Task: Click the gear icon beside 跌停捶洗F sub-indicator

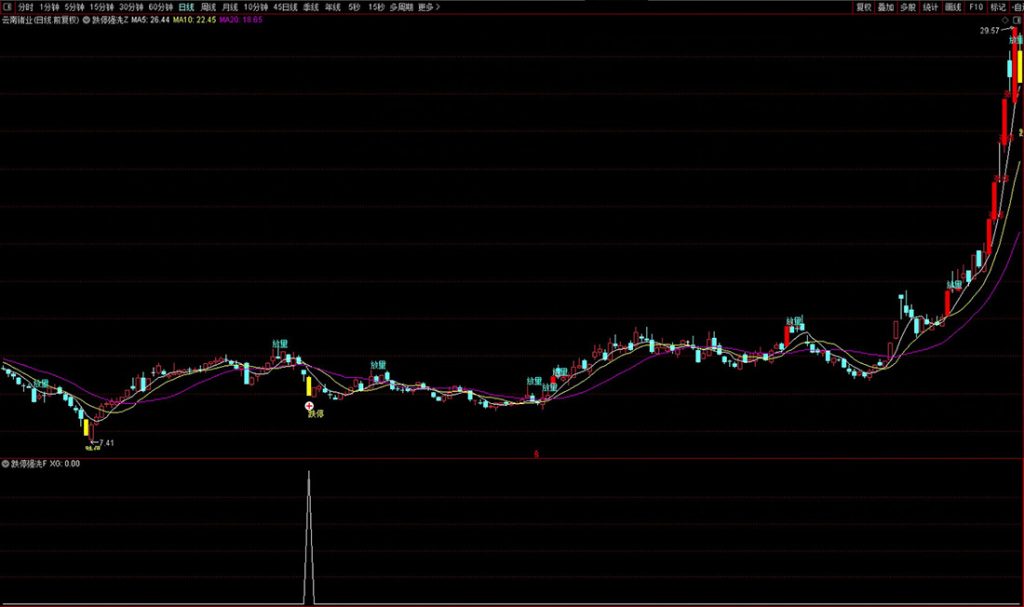Action: point(5,464)
